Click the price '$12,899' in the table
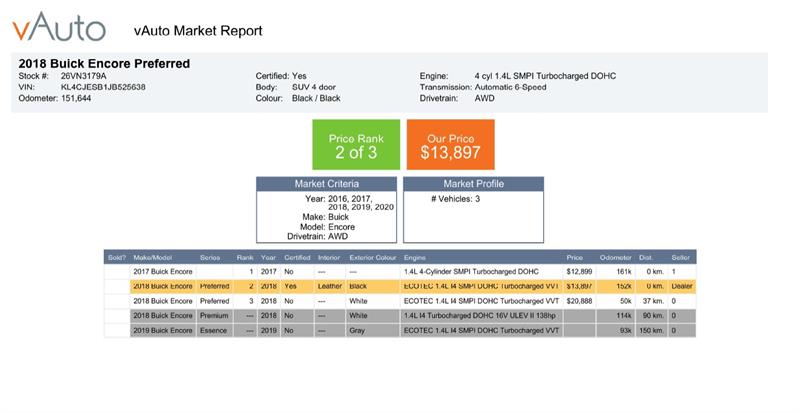The width and height of the screenshot is (800, 413). 579,272
